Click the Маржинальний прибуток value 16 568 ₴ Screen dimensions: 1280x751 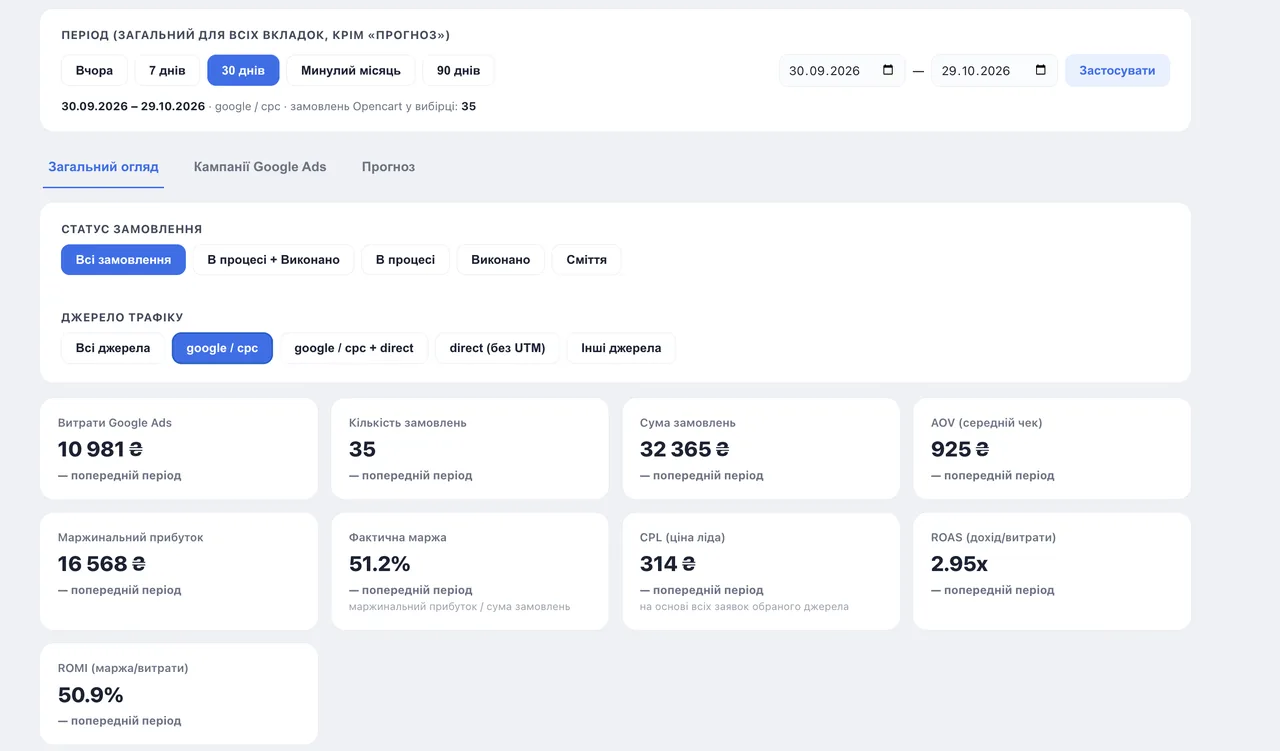tap(101, 564)
